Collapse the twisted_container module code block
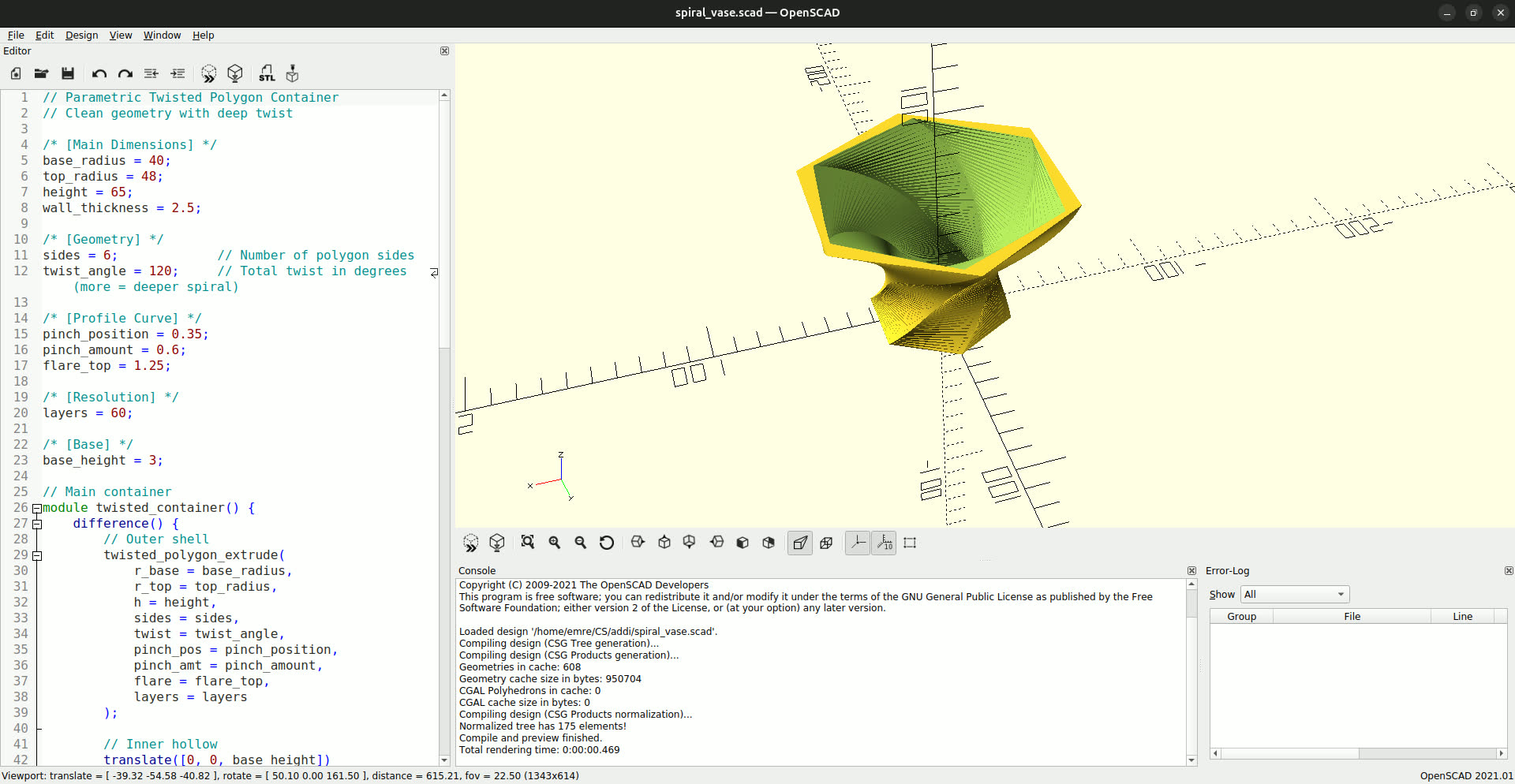The width and height of the screenshot is (1515, 784). pyautogui.click(x=36, y=508)
